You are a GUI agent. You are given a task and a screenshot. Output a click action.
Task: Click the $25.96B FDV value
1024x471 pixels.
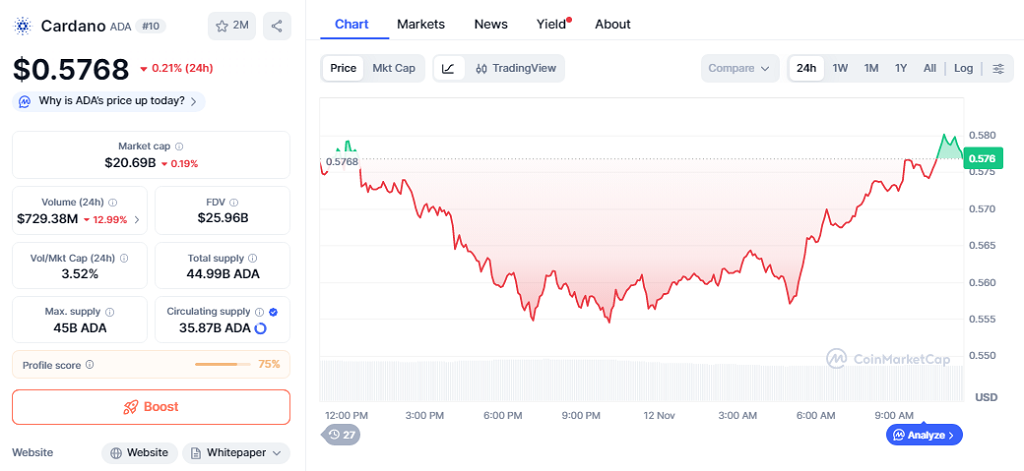click(x=223, y=218)
